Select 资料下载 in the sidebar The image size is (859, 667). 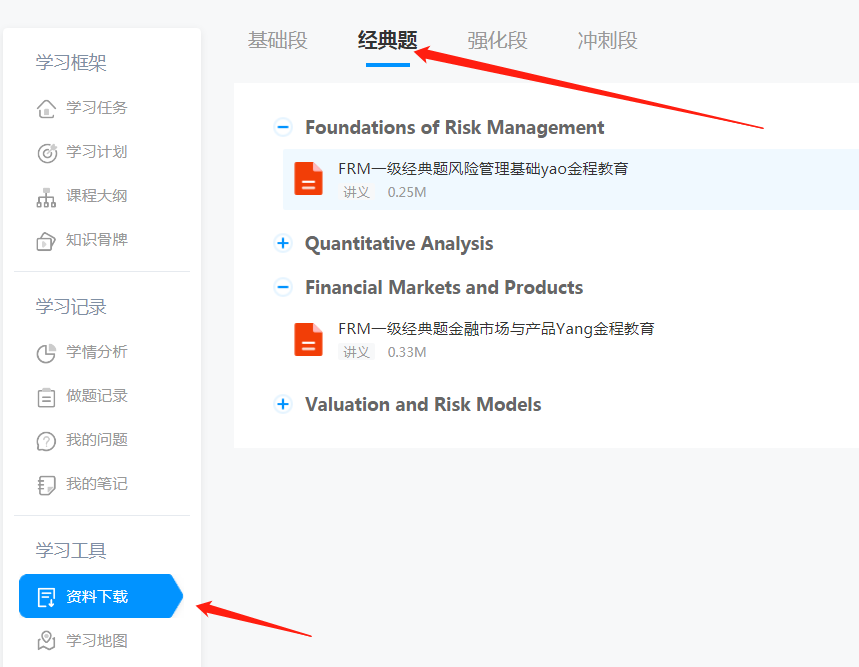pyautogui.click(x=96, y=597)
